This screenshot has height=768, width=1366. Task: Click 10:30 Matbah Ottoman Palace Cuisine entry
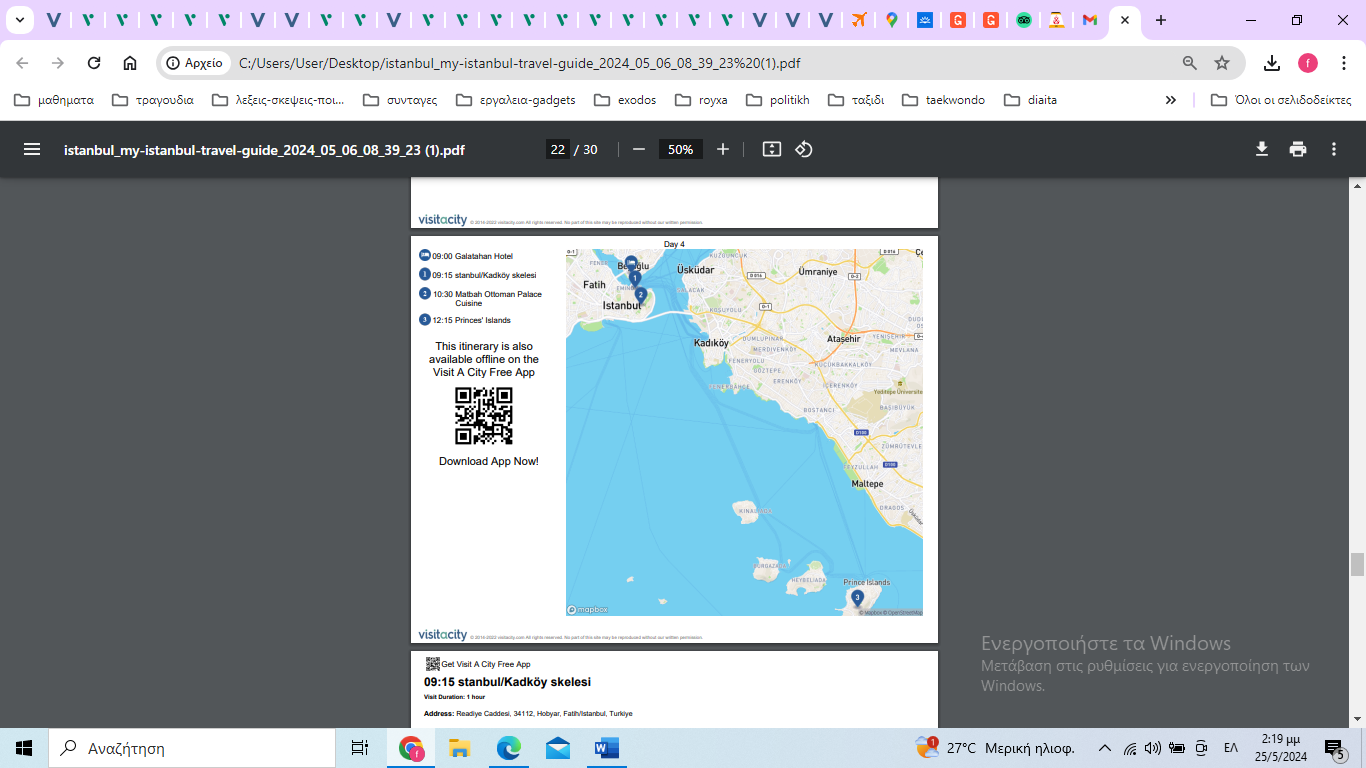click(481, 298)
